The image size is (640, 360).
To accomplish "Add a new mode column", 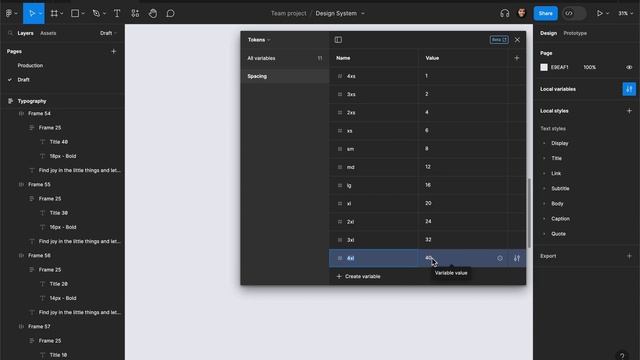I will (x=516, y=58).
